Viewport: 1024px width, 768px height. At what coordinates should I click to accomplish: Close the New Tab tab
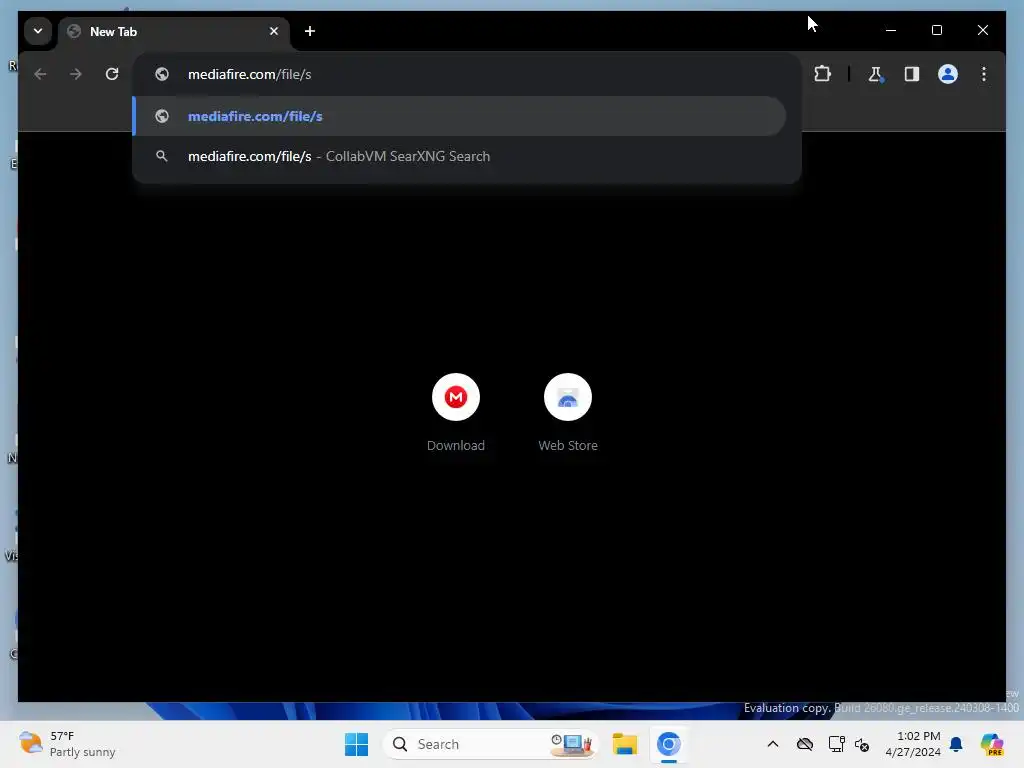click(274, 31)
